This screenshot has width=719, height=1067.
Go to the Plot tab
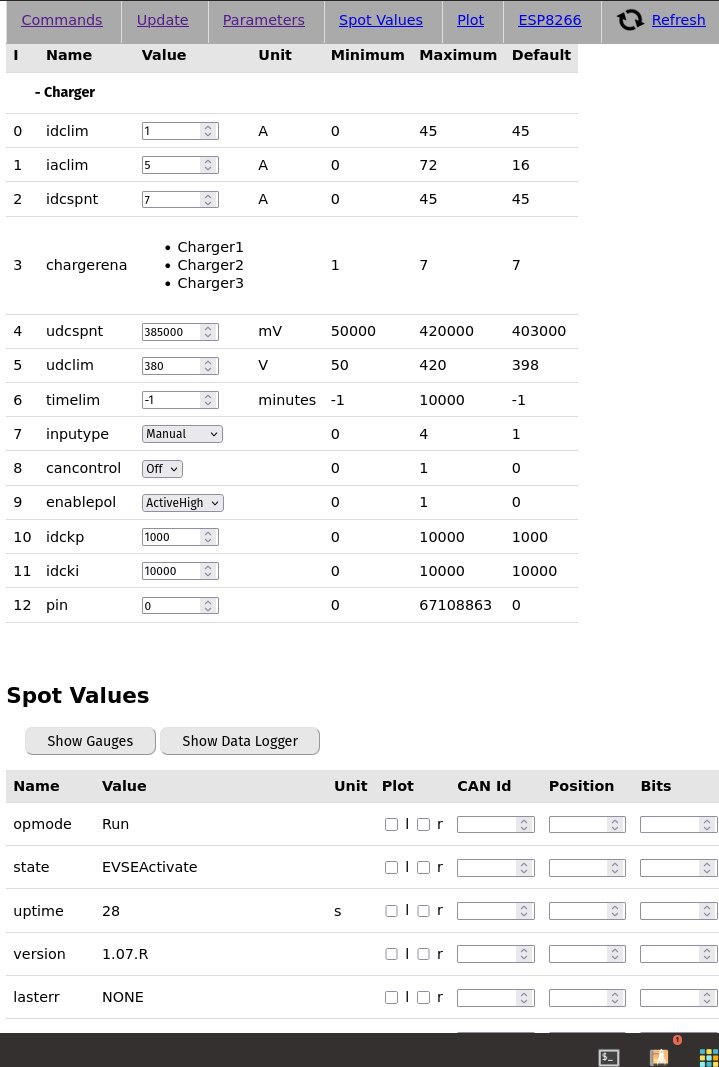coord(470,20)
